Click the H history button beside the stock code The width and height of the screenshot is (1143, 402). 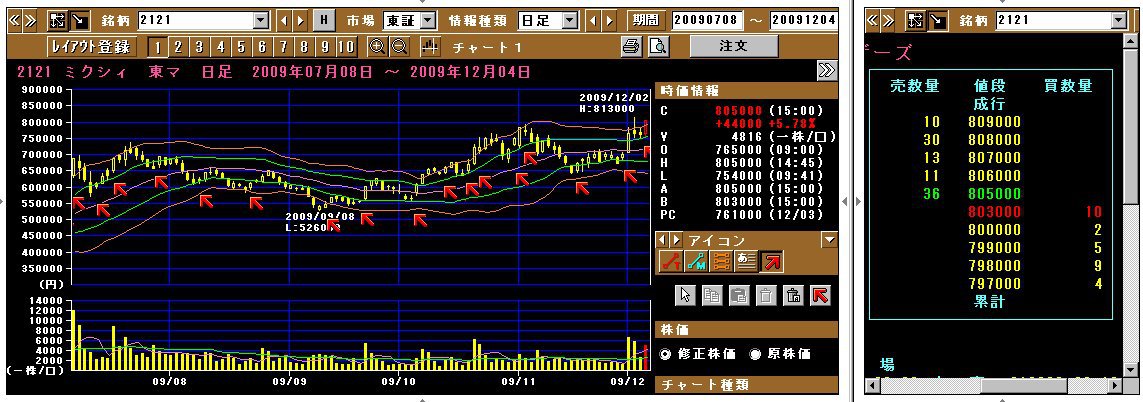(x=324, y=20)
